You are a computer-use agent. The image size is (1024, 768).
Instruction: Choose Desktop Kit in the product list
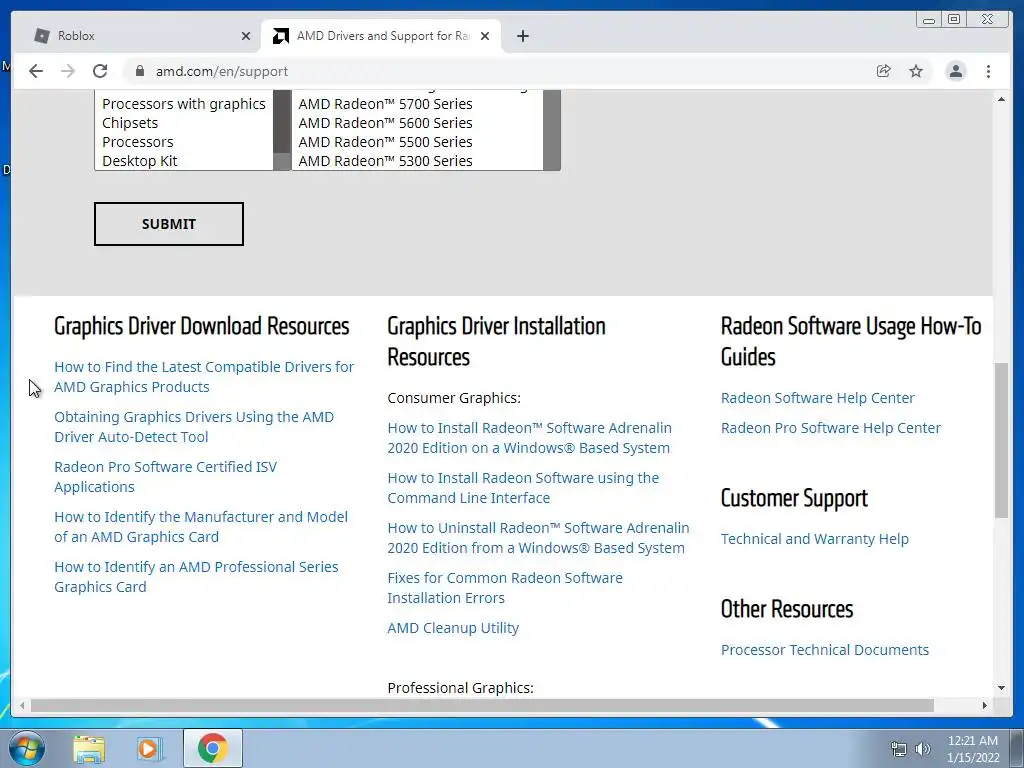(x=184, y=161)
